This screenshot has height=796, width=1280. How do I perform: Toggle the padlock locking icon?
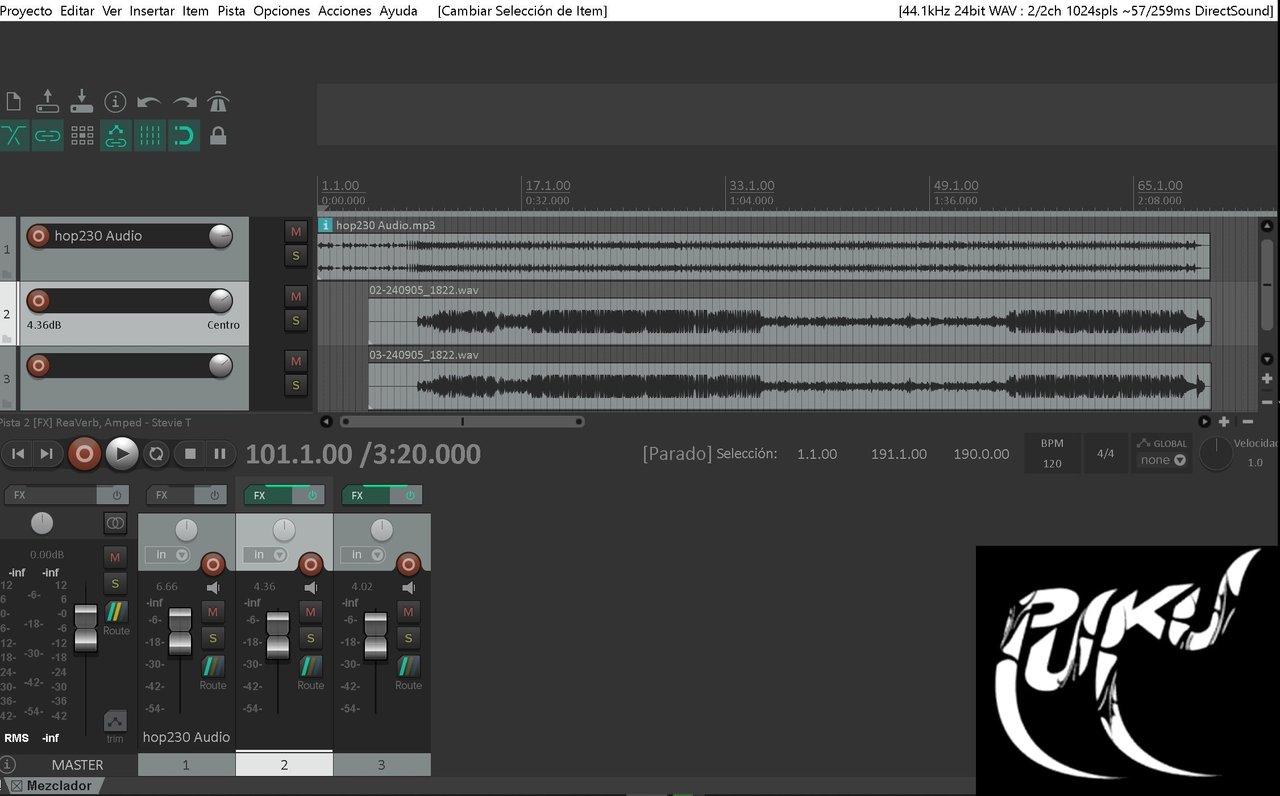point(218,135)
